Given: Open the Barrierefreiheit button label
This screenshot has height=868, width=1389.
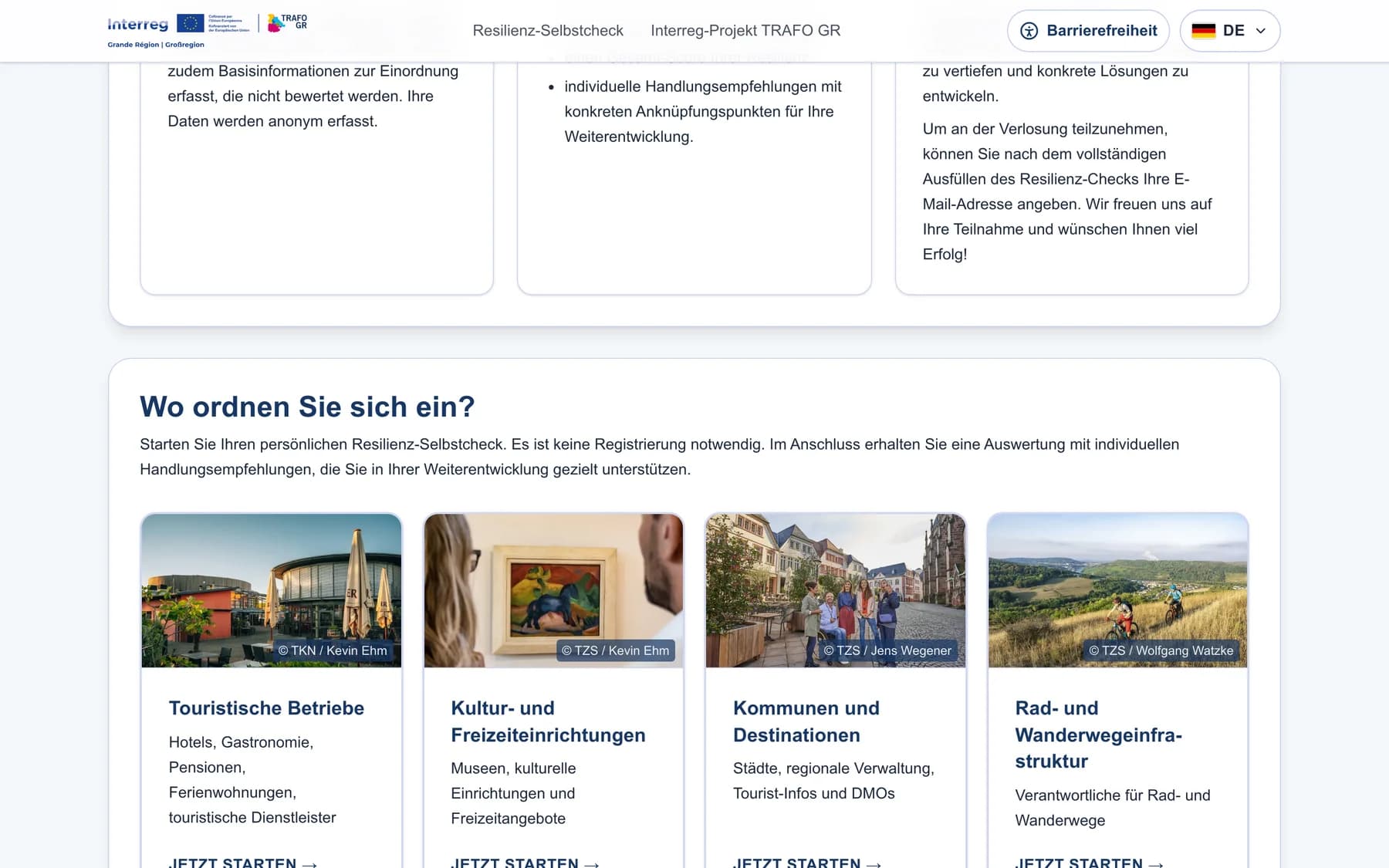Looking at the screenshot, I should point(1102,31).
